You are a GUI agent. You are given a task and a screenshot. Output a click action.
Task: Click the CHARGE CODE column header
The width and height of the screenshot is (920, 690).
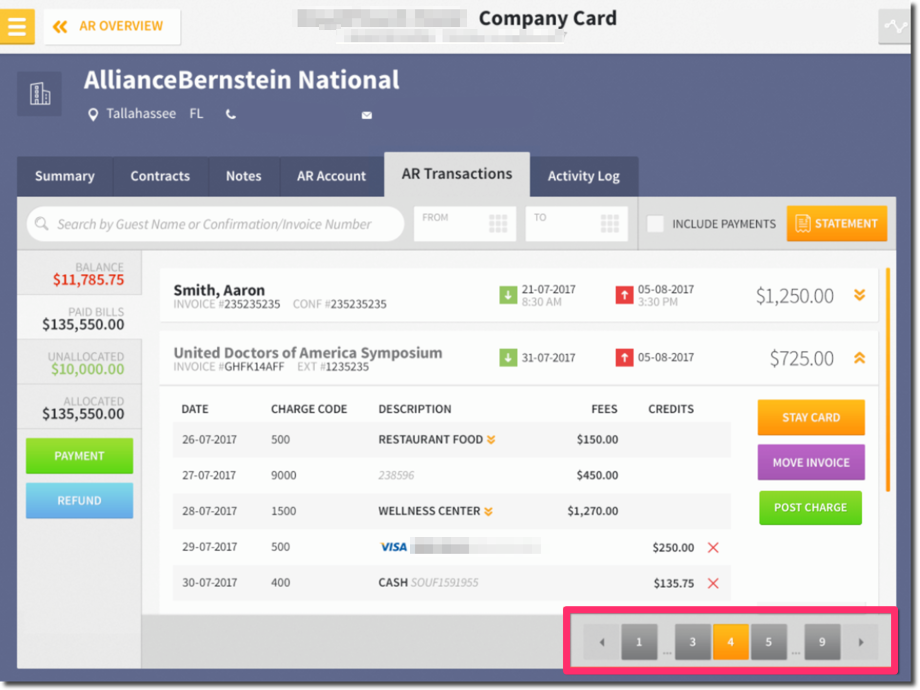(309, 409)
